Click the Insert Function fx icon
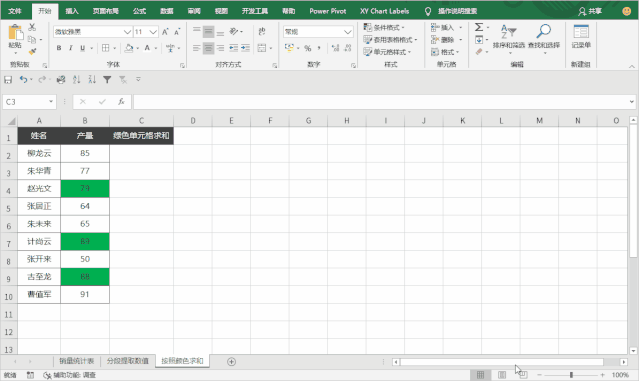Image resolution: width=639 pixels, height=381 pixels. coord(121,101)
